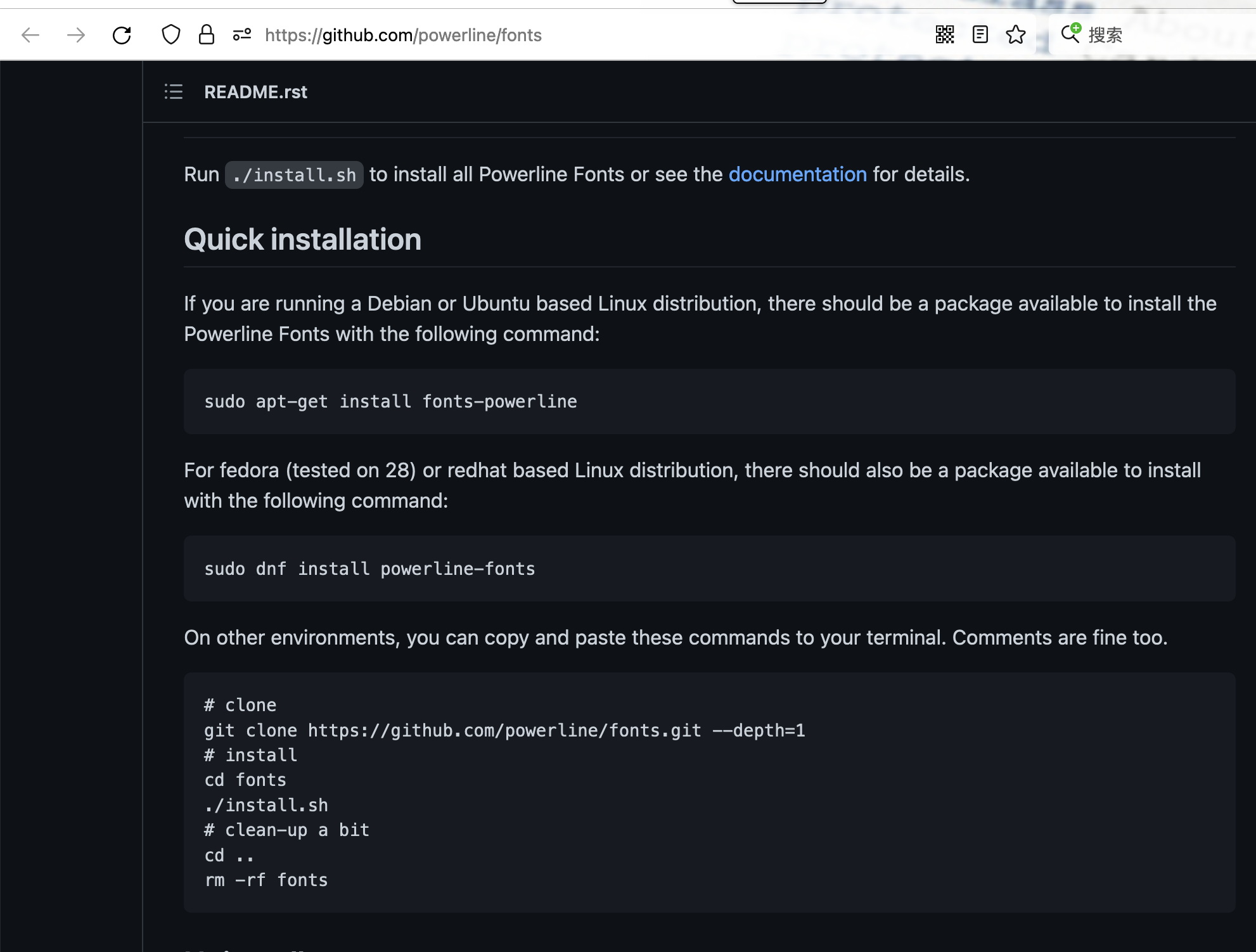This screenshot has width=1256, height=952.
Task: Click the ./install.sh inline code
Action: coord(294,175)
